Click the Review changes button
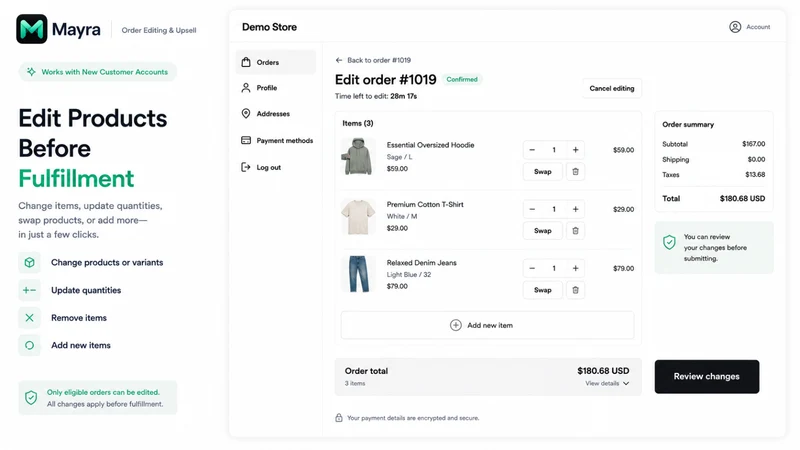 point(707,377)
